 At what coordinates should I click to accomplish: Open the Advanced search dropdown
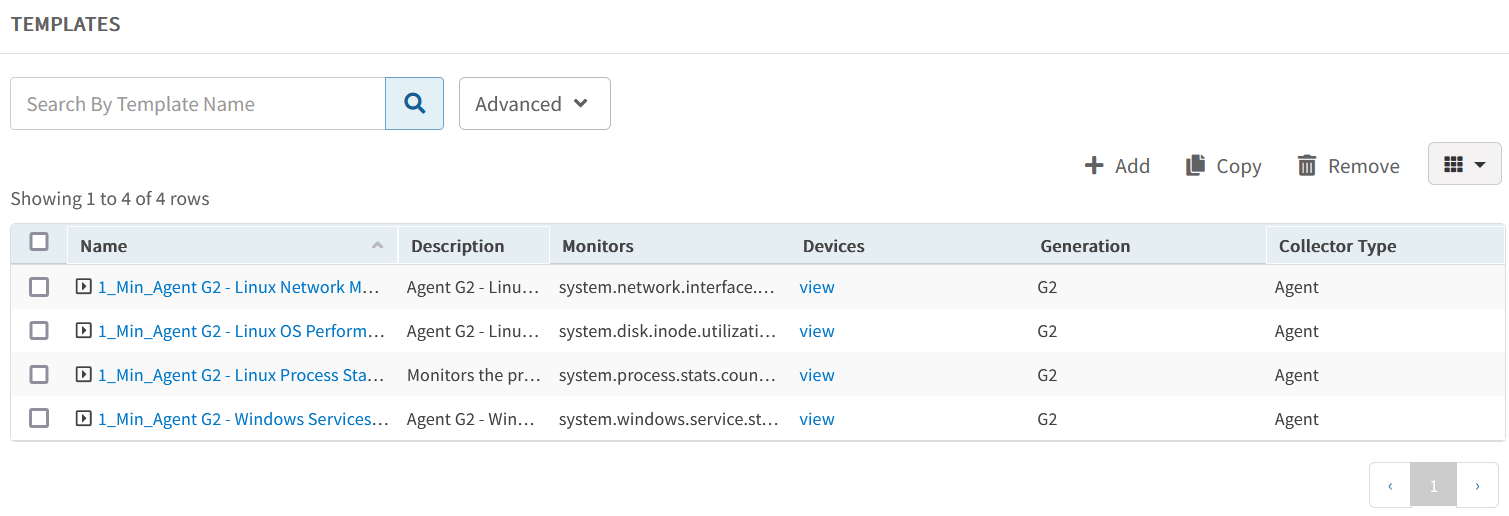pyautogui.click(x=534, y=104)
